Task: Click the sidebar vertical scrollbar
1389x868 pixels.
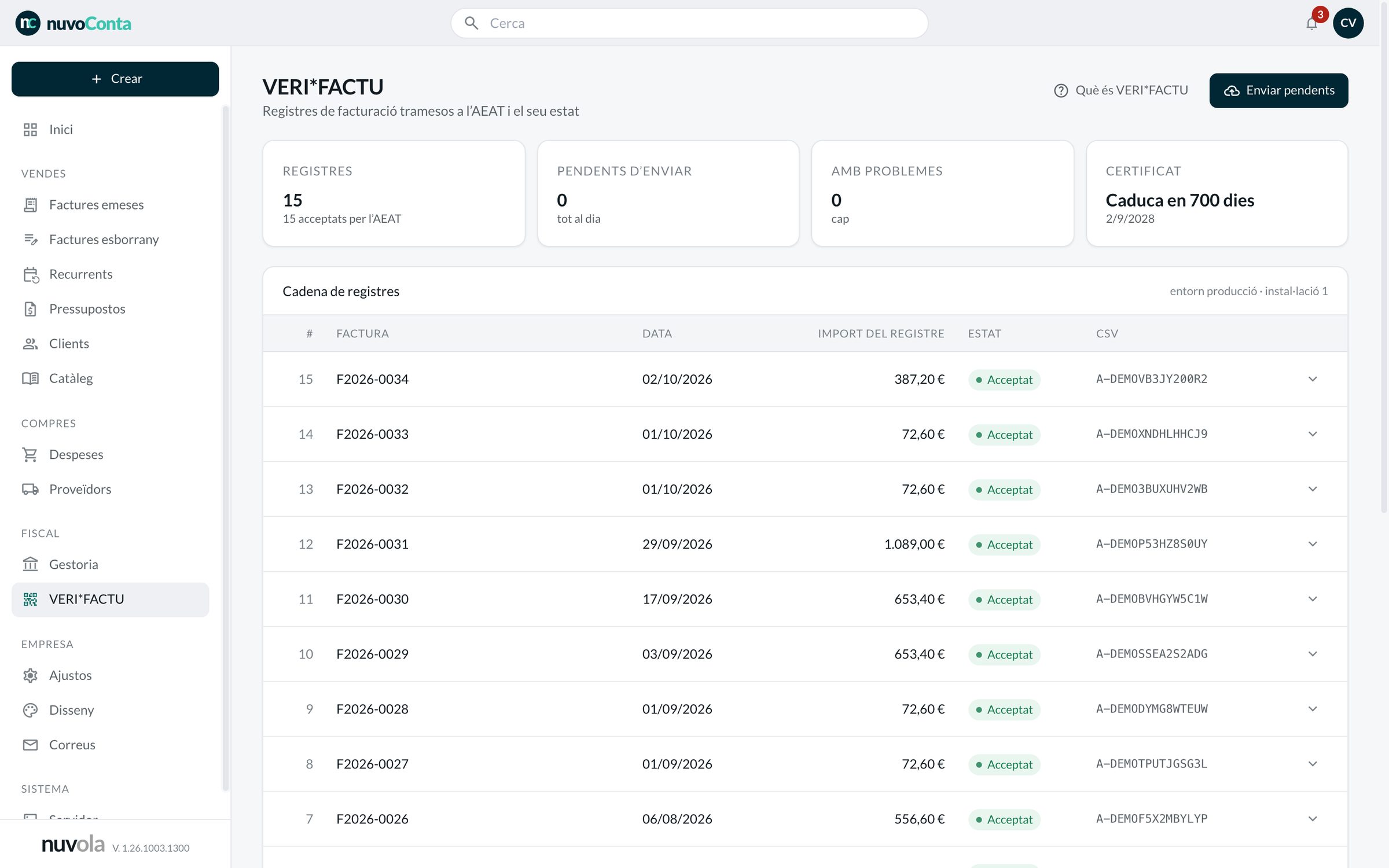Action: coord(225,448)
